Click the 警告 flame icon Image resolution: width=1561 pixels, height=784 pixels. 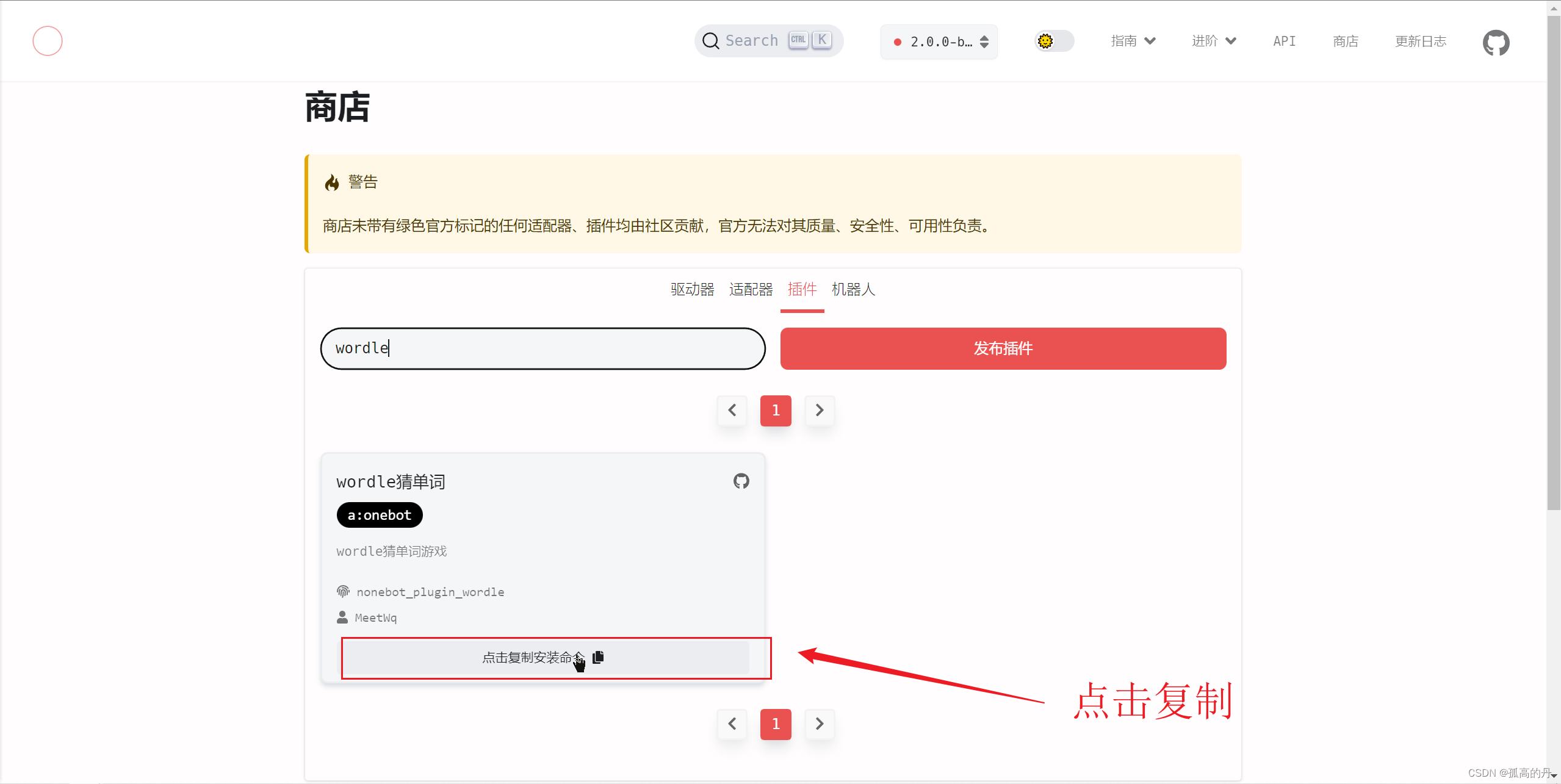(332, 182)
